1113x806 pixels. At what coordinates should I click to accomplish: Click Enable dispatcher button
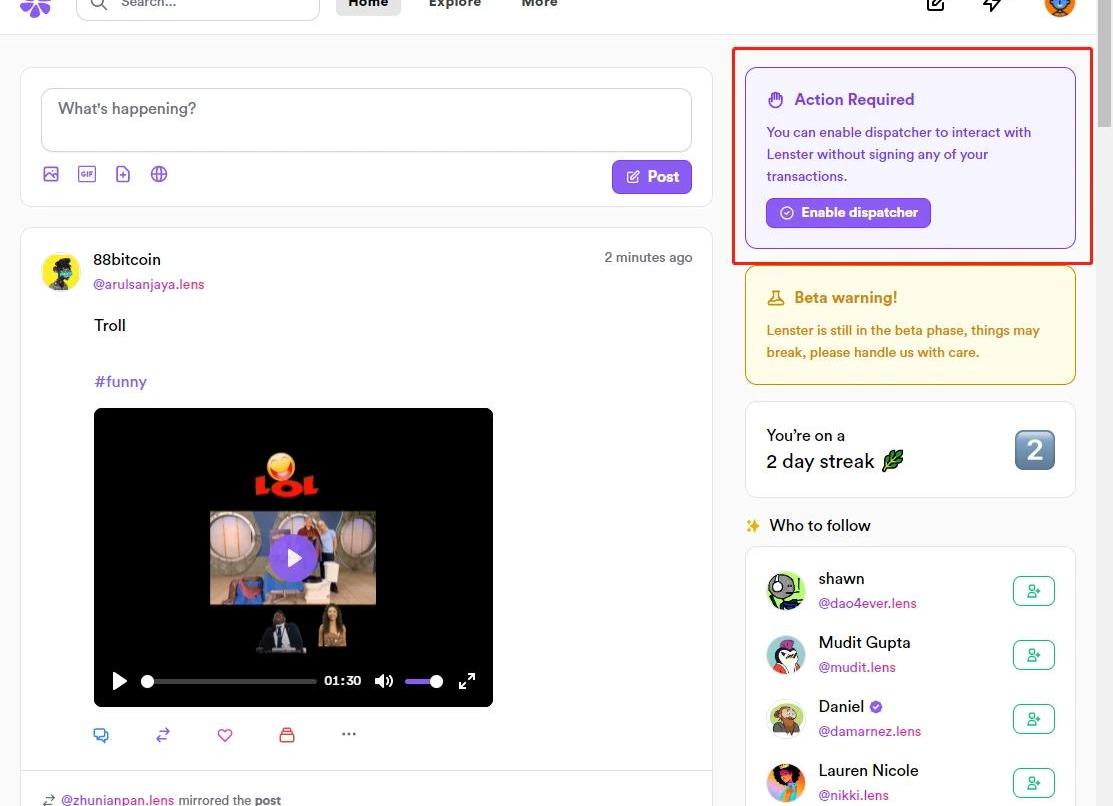coord(848,213)
